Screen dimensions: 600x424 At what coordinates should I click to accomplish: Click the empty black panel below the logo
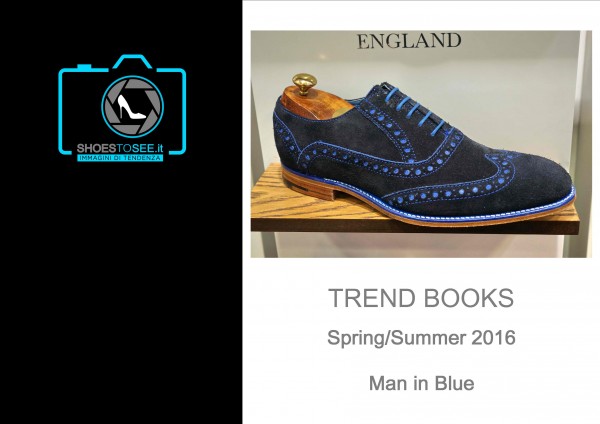pyautogui.click(x=121, y=291)
